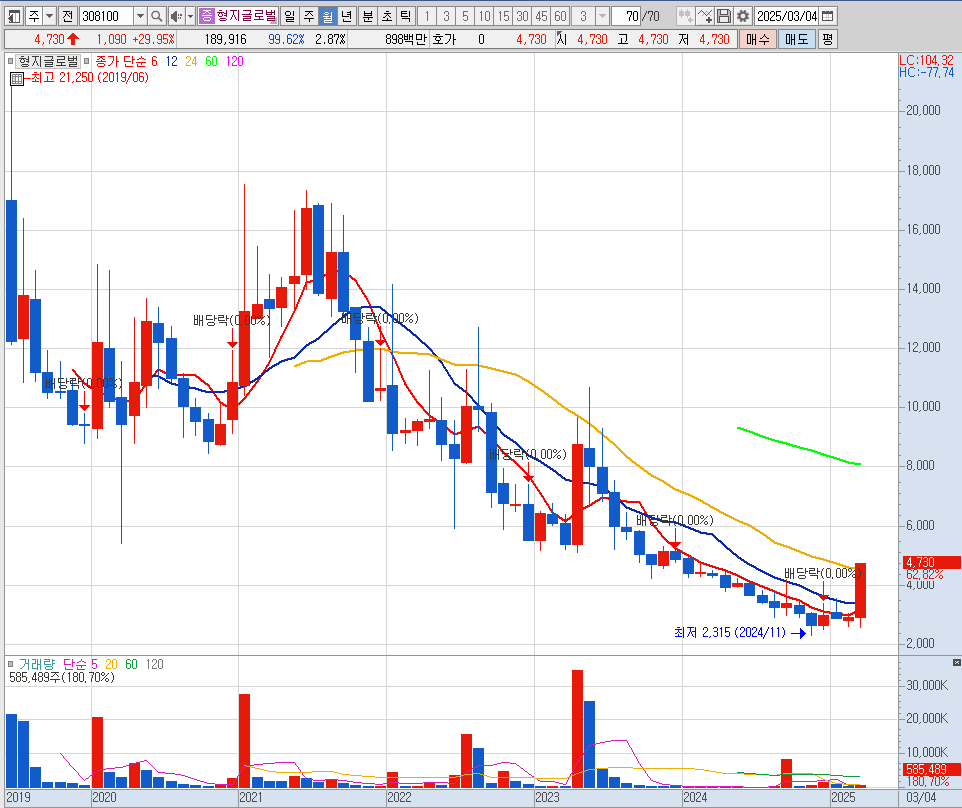Select the 3 interval button
Image resolution: width=962 pixels, height=808 pixels.
(446, 16)
